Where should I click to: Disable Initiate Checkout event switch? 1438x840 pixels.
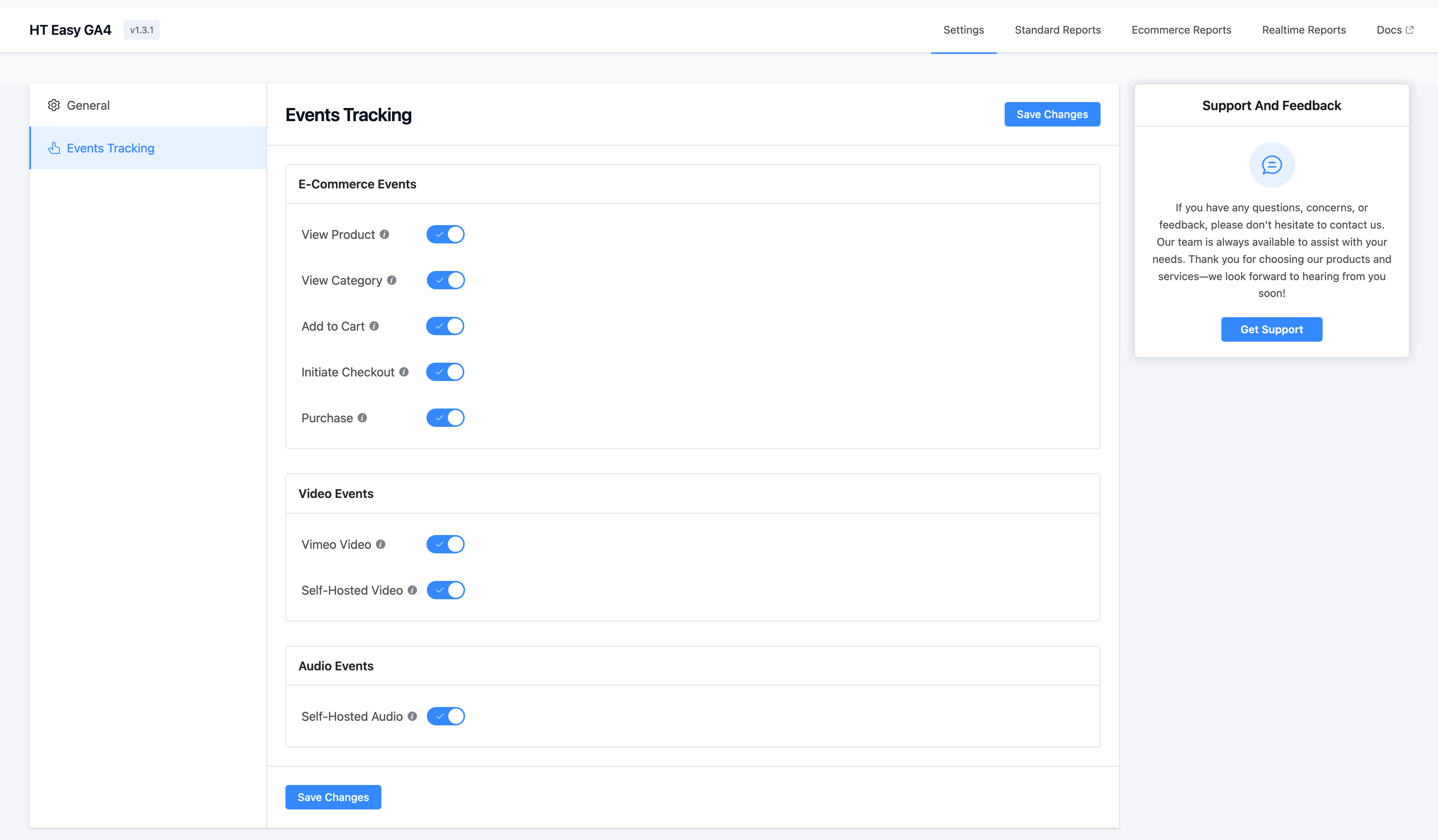(x=445, y=372)
